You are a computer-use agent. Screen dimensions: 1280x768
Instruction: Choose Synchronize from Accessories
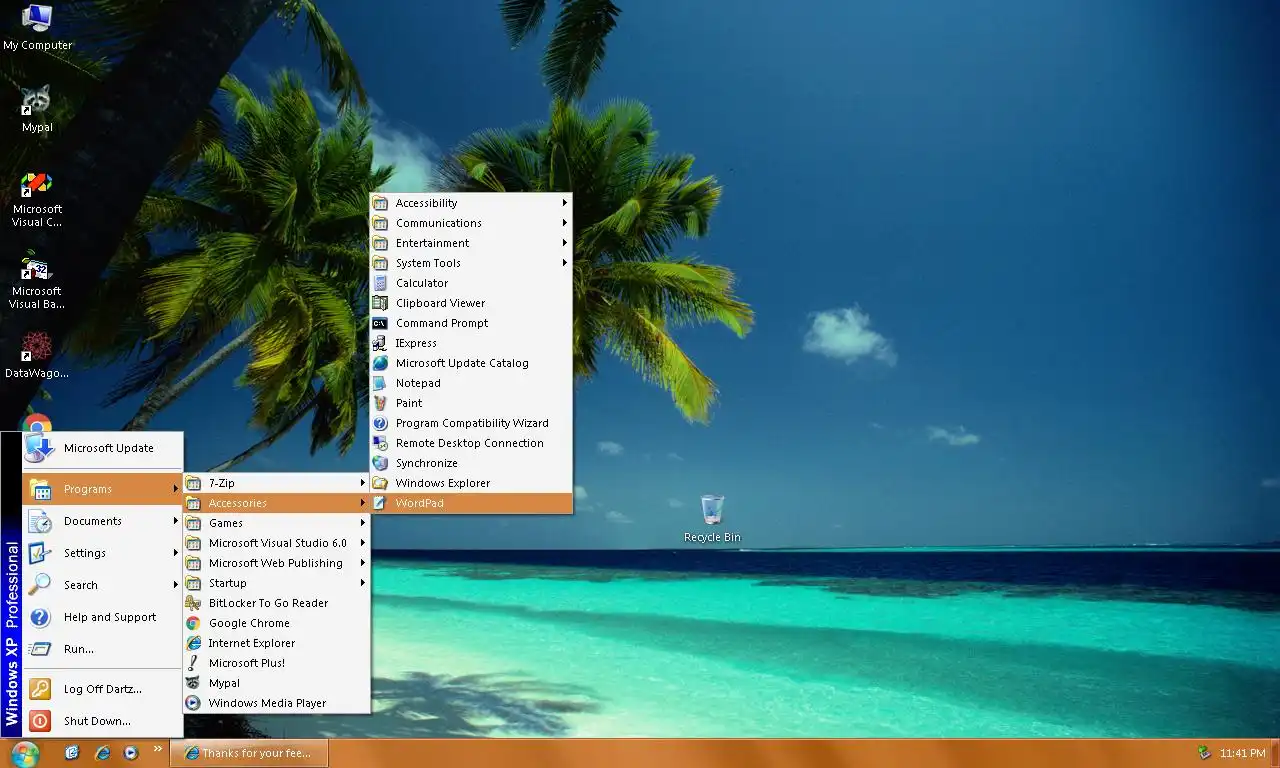[x=471, y=463]
